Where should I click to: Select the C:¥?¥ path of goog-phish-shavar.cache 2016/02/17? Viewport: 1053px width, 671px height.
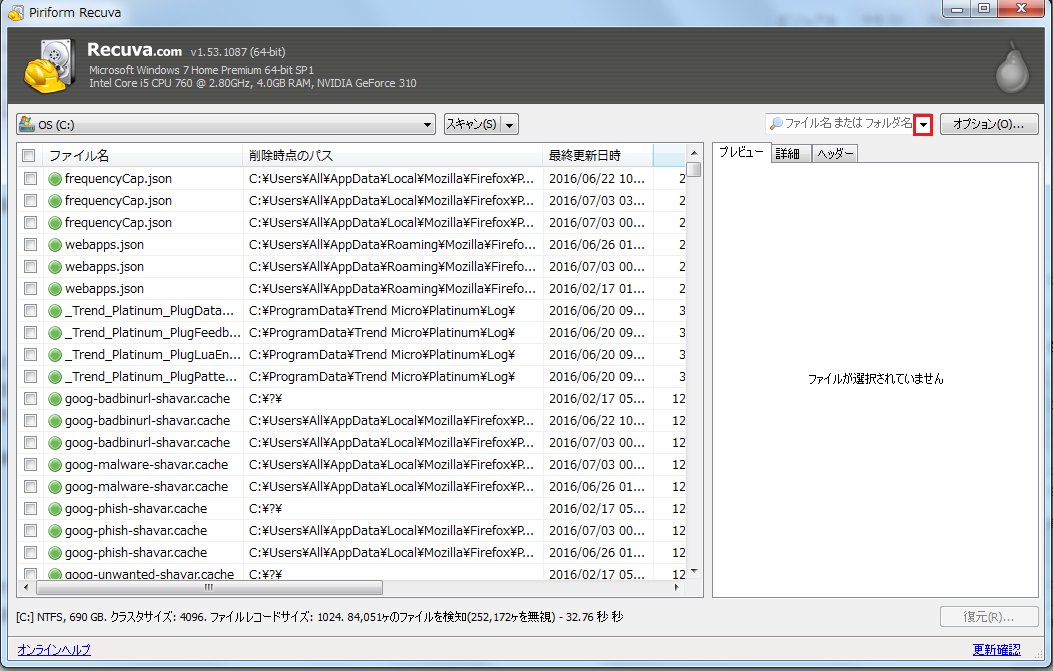[x=265, y=509]
